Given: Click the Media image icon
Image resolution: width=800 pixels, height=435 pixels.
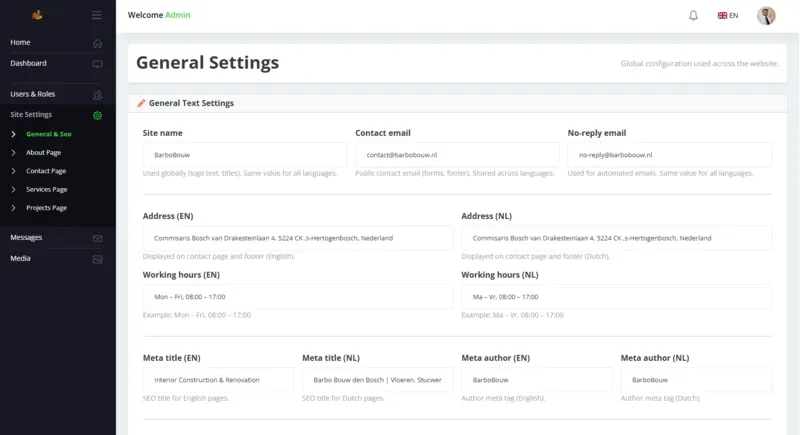Looking at the screenshot, I should [x=97, y=259].
